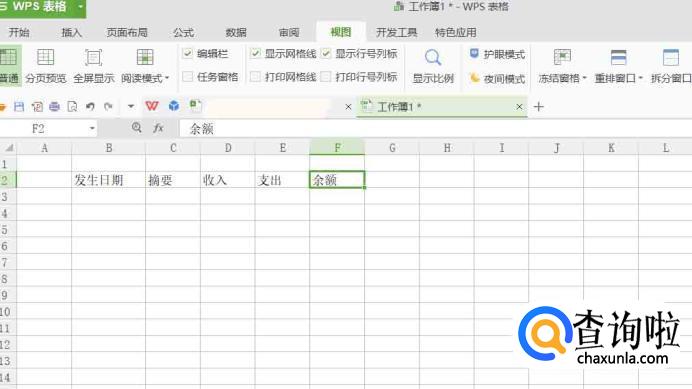The height and width of the screenshot is (389, 692).
Task: Open 显示比例 zoom magnifier
Action: click(x=433, y=65)
